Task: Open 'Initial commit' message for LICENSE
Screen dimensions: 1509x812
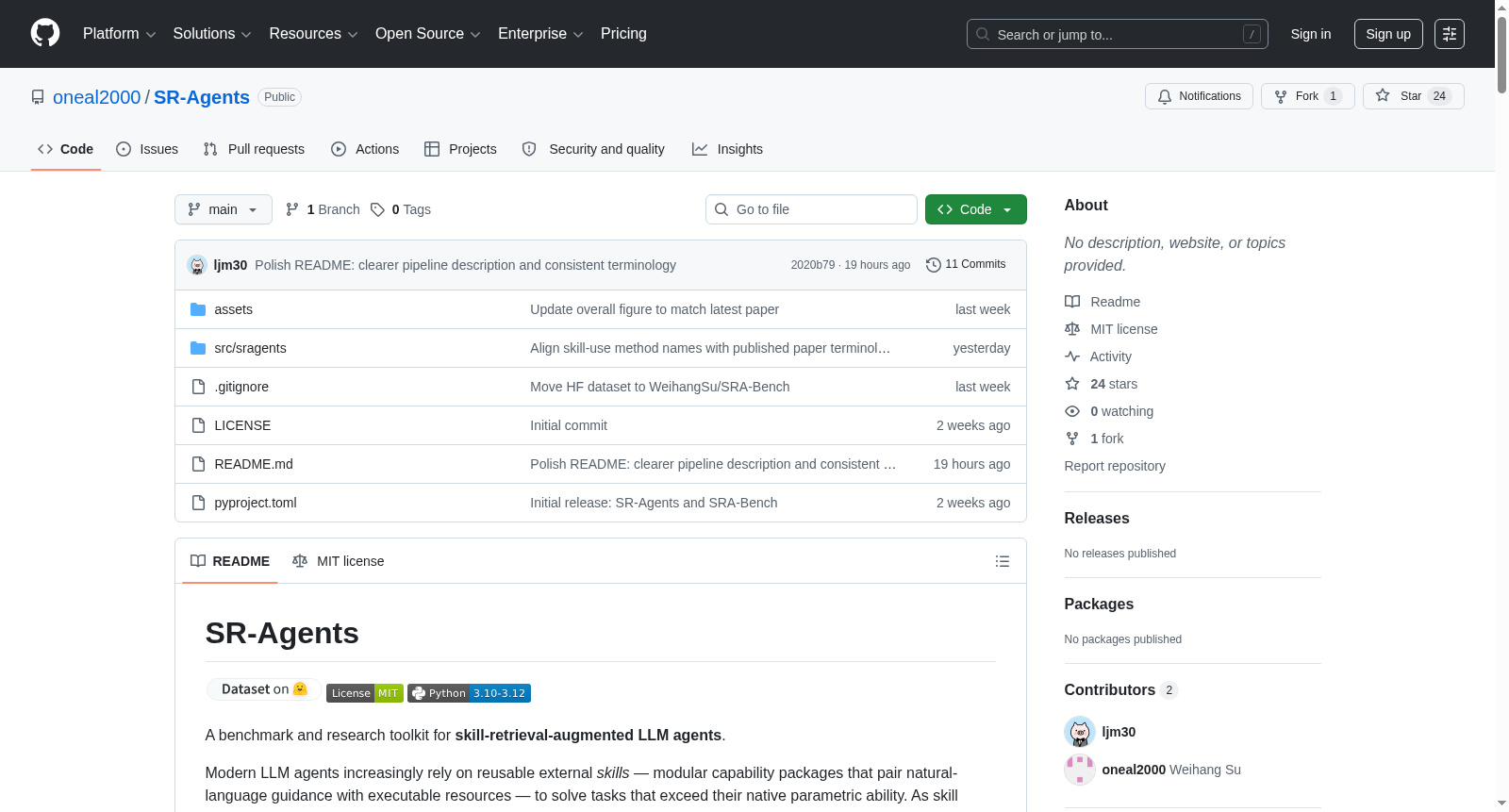Action: [x=569, y=425]
